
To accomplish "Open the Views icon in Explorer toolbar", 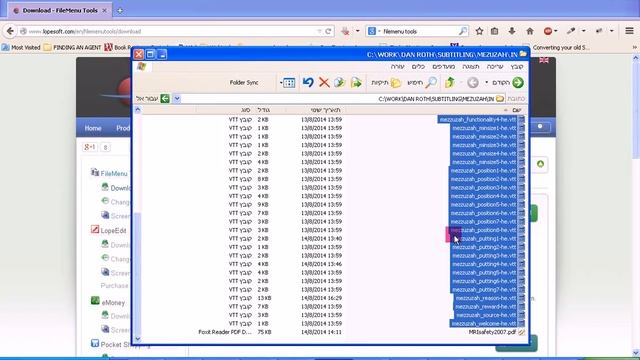I will click(289, 83).
